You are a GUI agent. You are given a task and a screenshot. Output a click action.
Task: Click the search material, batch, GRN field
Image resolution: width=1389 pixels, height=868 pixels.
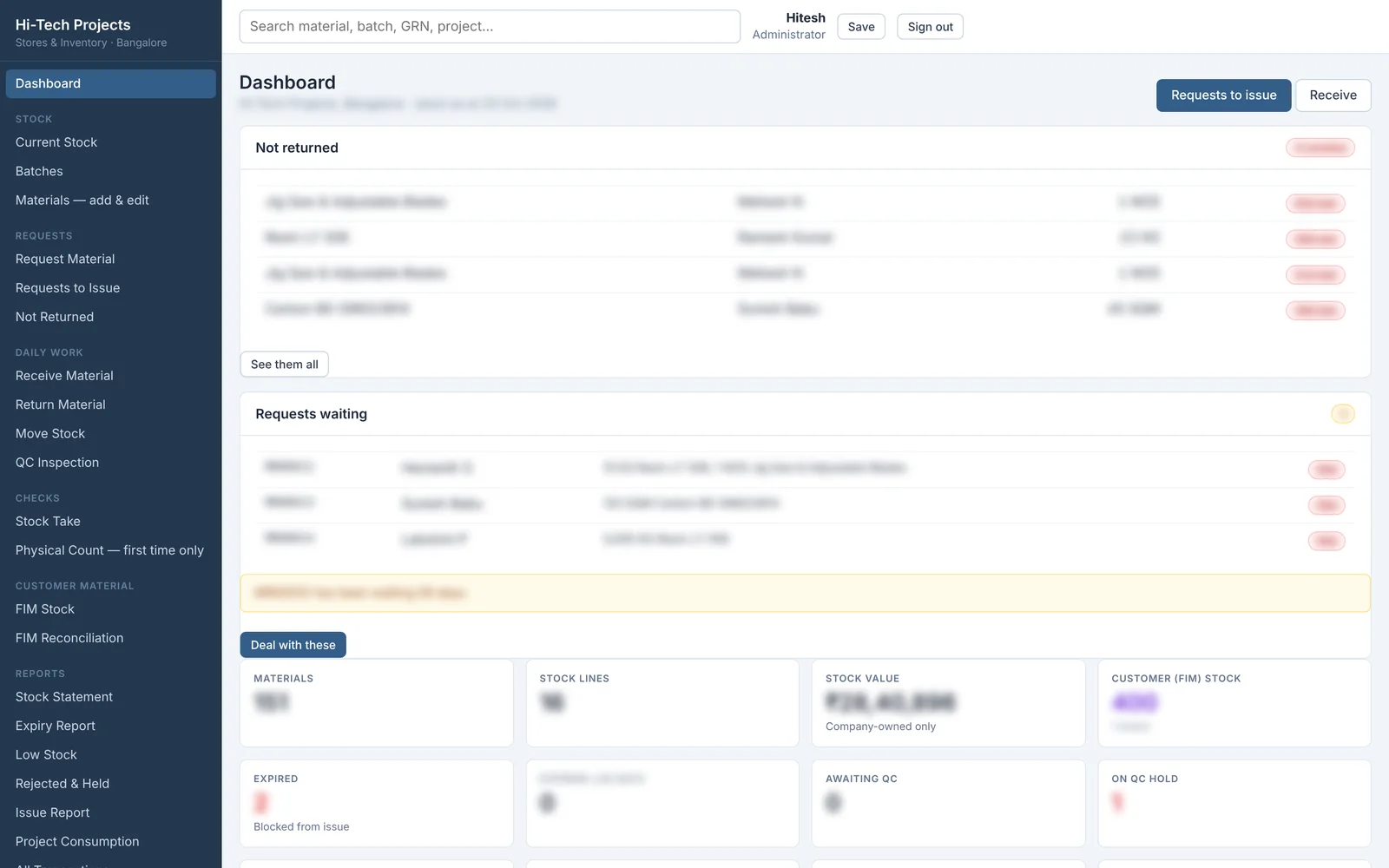490,27
